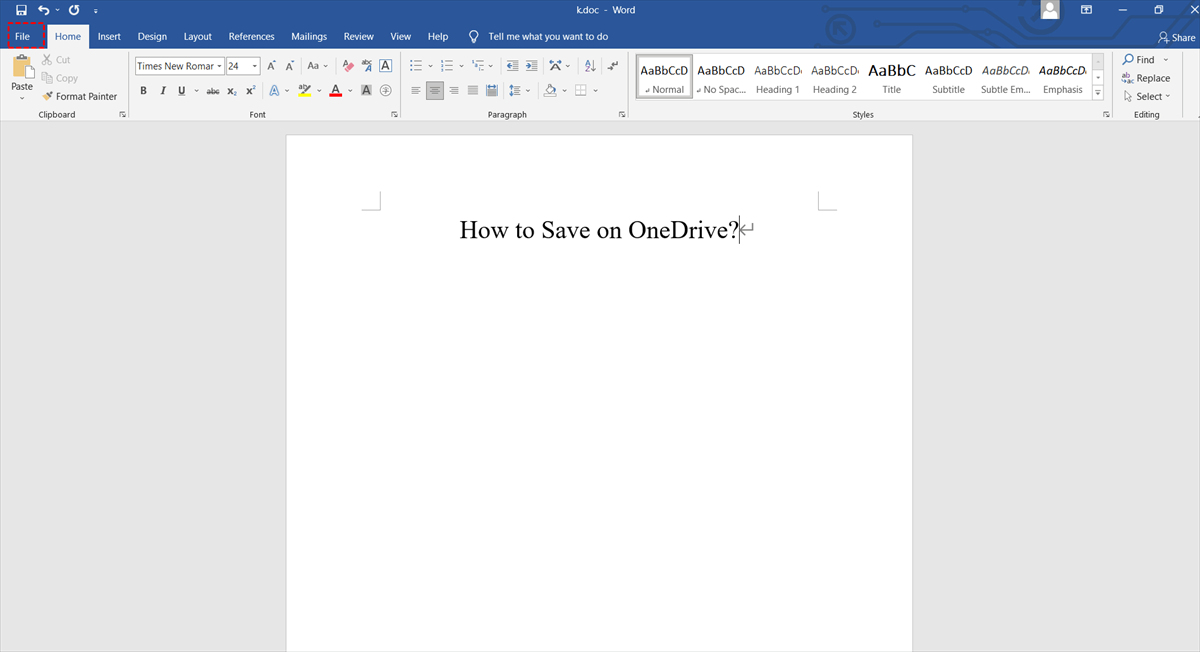Click the Share button
Screen dimensions: 1200x652
pyautogui.click(x=1176, y=37)
